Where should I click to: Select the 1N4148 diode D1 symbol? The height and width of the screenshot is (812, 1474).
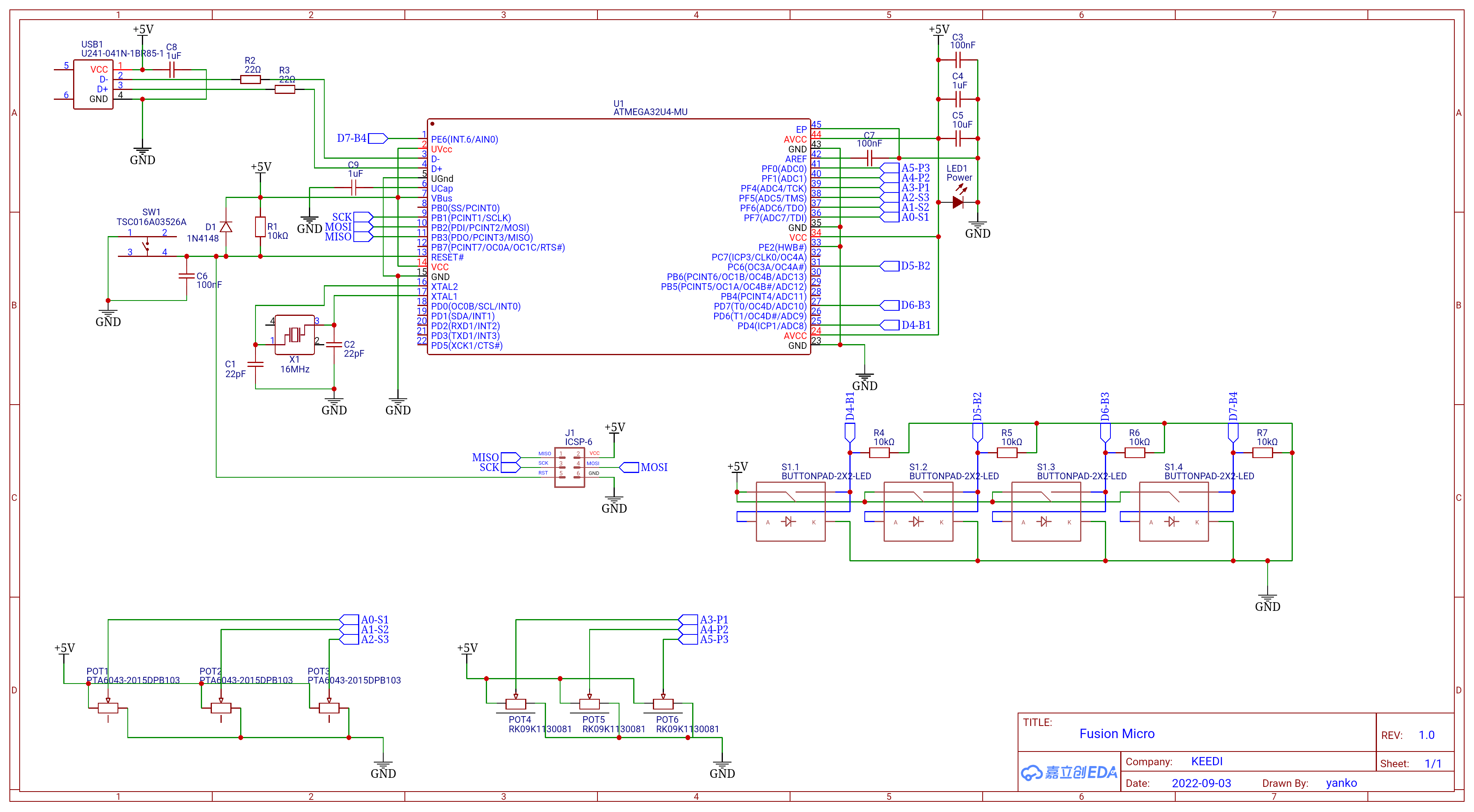(226, 227)
